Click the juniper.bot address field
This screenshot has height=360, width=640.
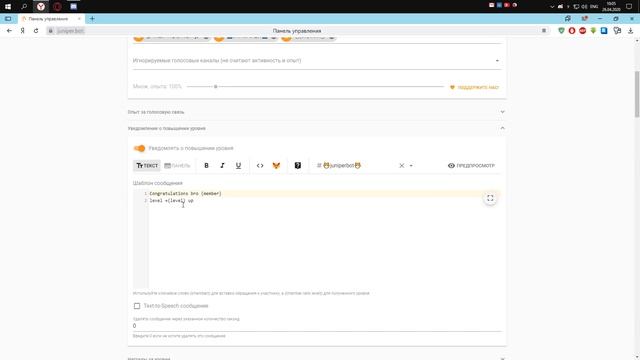70,31
